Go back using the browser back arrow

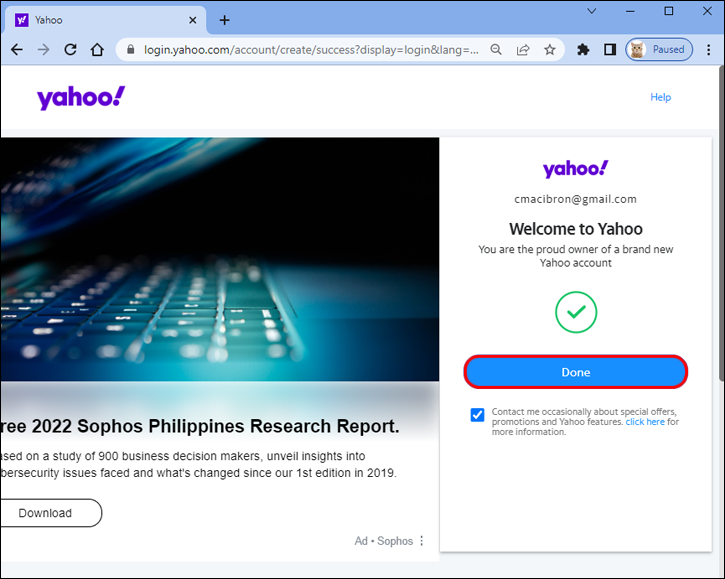tap(17, 49)
